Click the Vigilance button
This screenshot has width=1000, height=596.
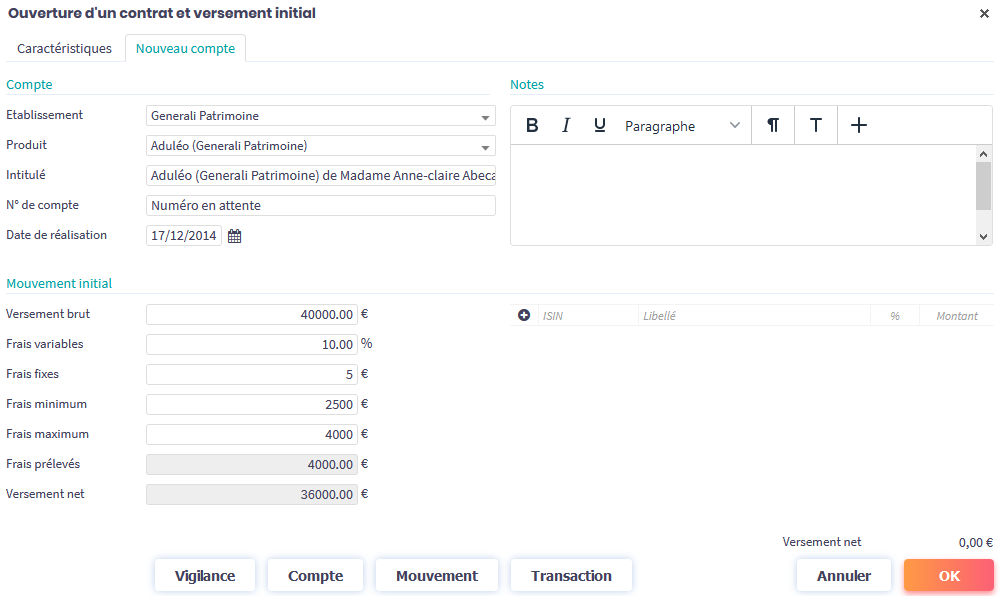point(205,576)
